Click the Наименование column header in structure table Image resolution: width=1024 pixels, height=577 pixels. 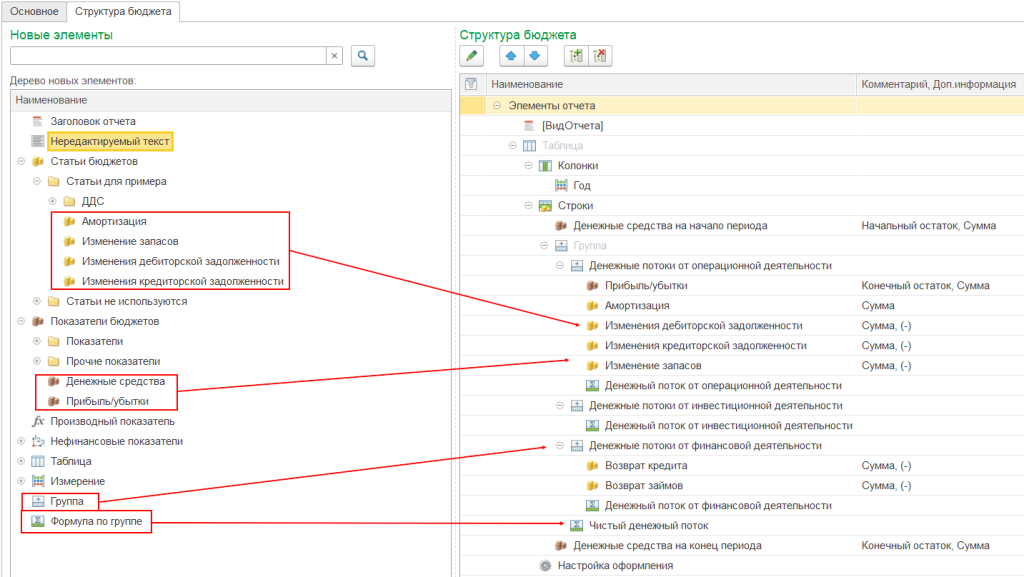(x=671, y=84)
